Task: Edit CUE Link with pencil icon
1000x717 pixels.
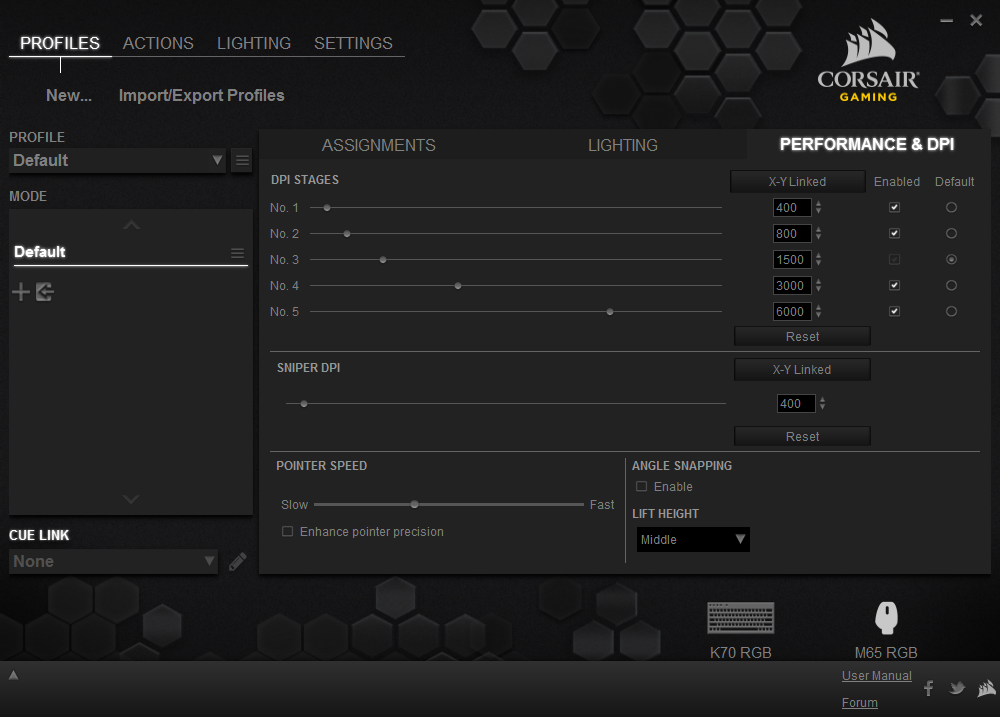Action: click(237, 562)
